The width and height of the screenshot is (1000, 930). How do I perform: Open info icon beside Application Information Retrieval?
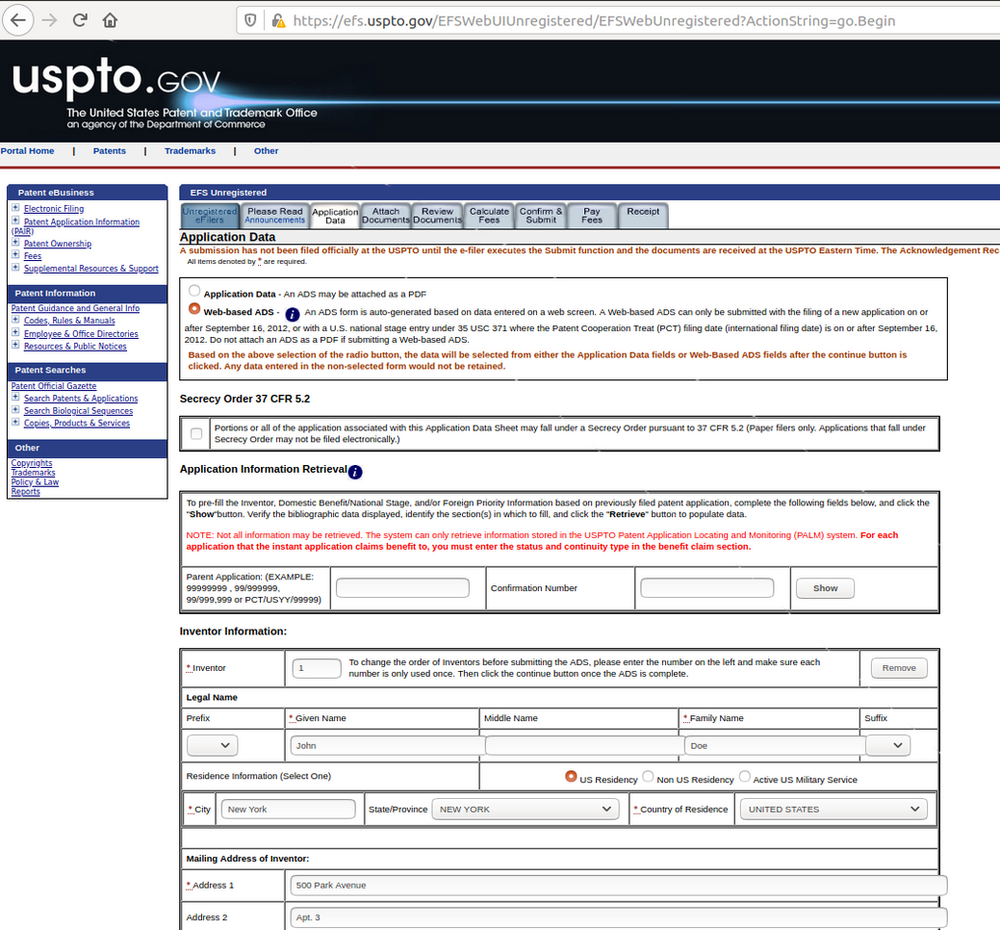(x=355, y=472)
